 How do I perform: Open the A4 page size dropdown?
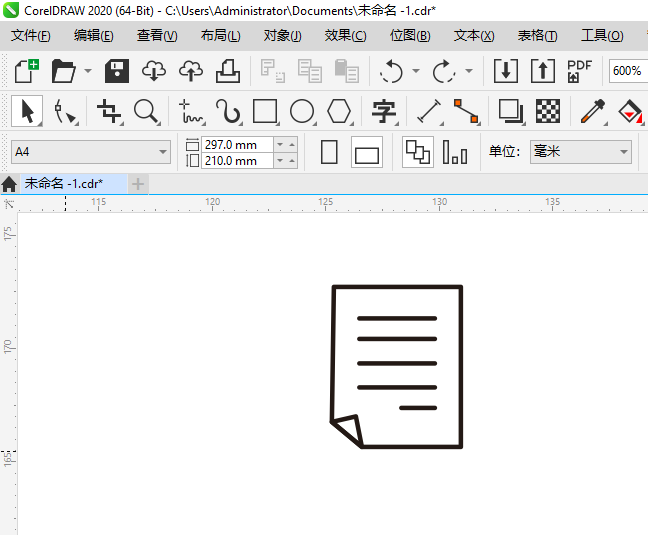pos(91,152)
